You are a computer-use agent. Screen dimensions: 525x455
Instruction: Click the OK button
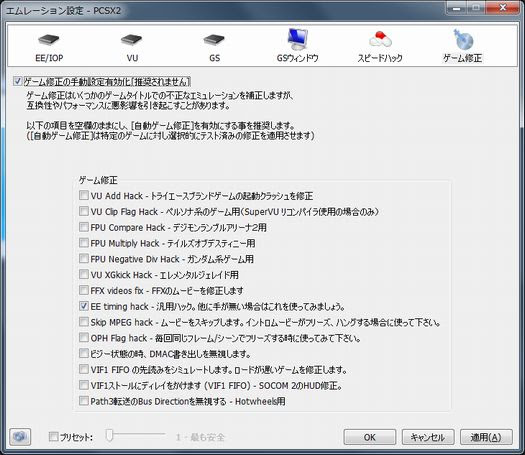[370, 437]
